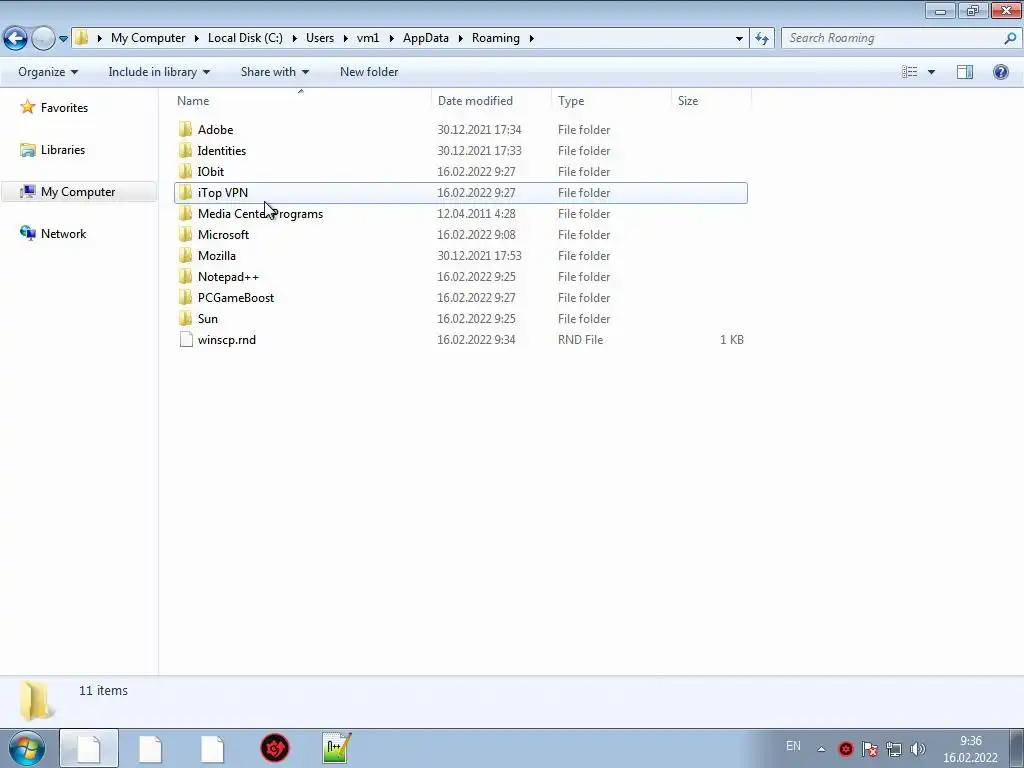The height and width of the screenshot is (768, 1024).
Task: Open the Help button
Action: pyautogui.click(x=1000, y=72)
